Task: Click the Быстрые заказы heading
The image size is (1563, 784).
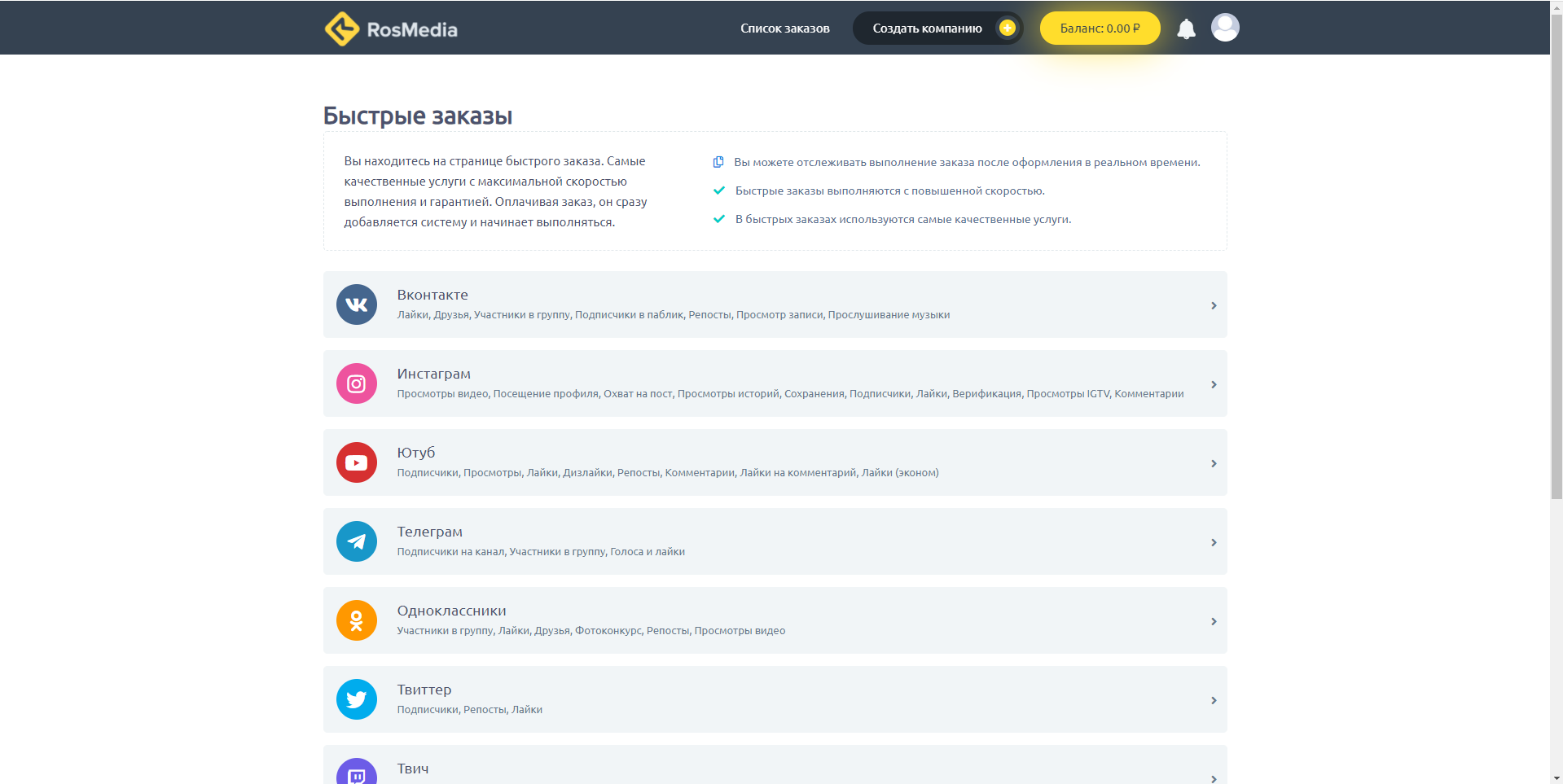Action: (x=418, y=116)
